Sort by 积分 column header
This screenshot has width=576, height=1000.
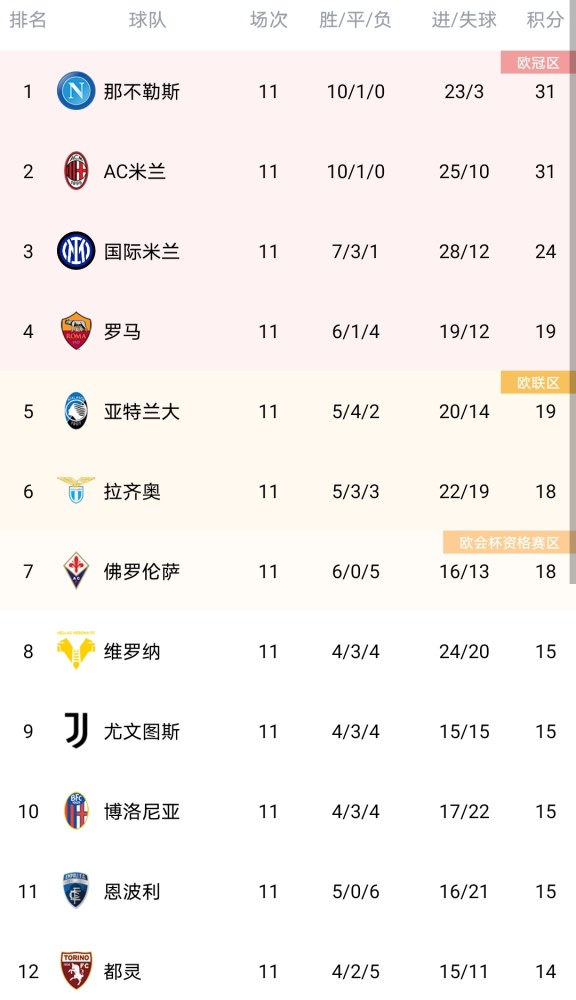click(545, 20)
